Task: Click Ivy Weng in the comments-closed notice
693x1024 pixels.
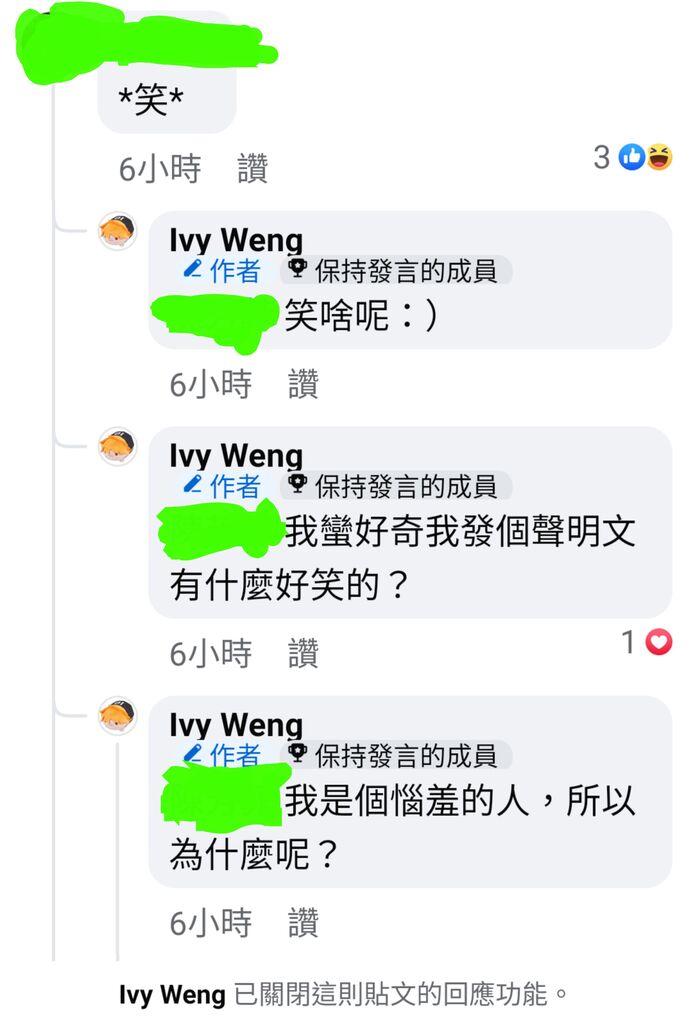Action: (172, 995)
